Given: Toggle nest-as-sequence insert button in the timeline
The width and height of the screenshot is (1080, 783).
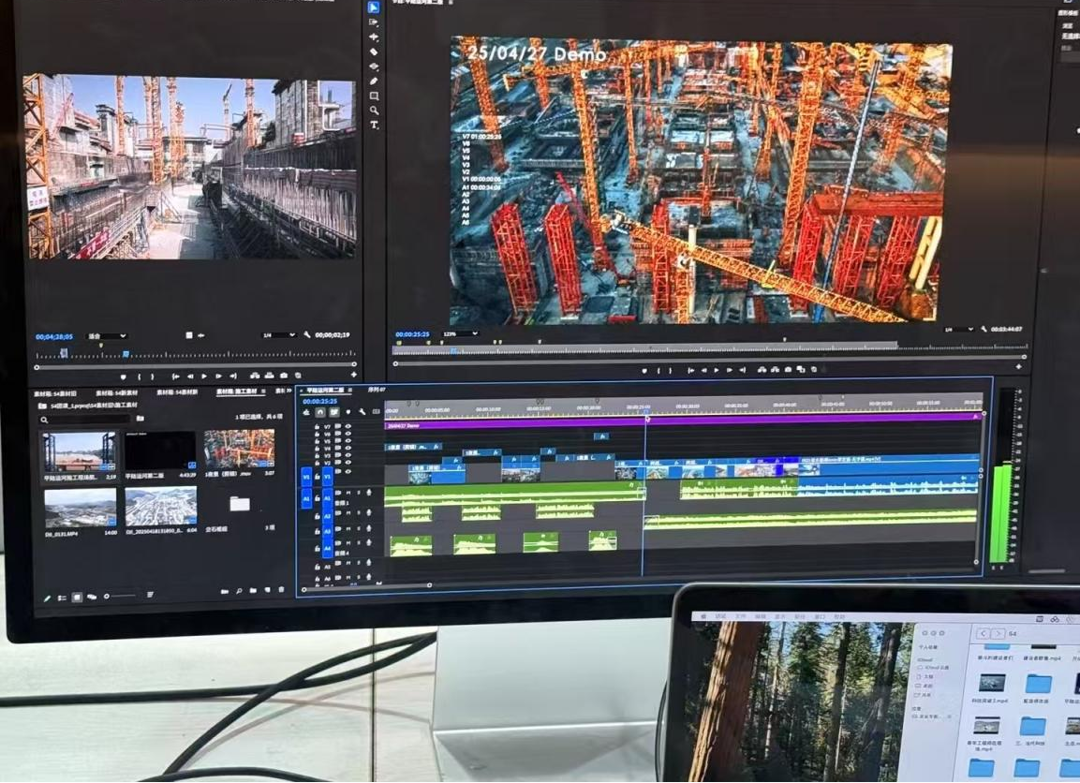Looking at the screenshot, I should (x=307, y=412).
